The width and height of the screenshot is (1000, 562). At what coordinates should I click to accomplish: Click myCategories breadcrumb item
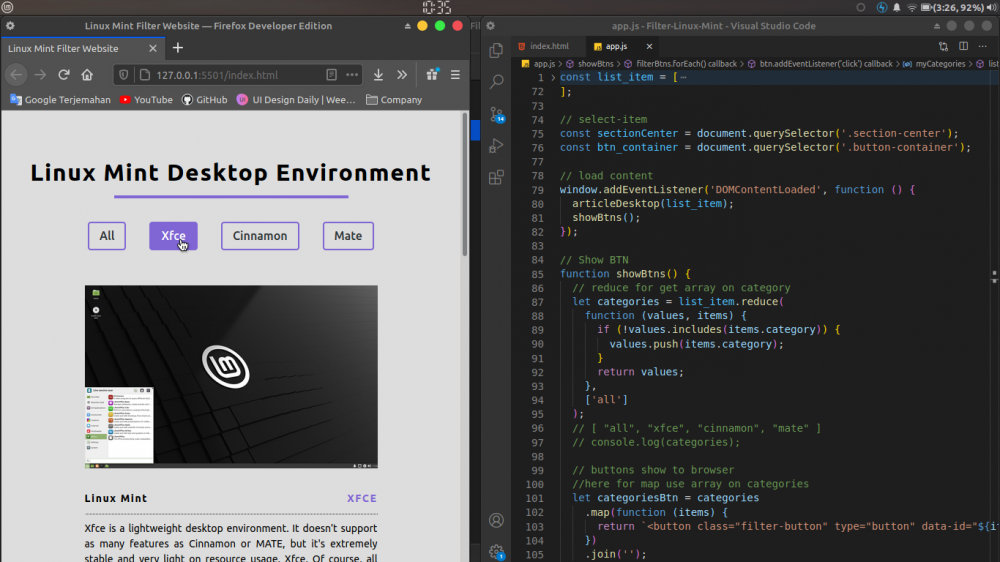coord(934,64)
